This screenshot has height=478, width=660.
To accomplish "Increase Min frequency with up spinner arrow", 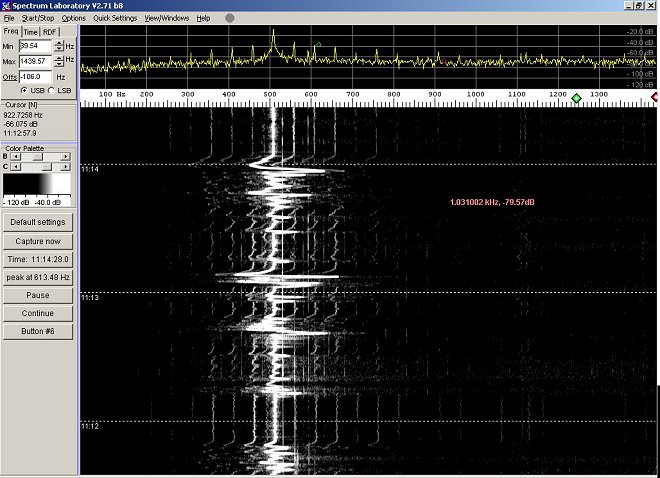I will tap(59, 43).
